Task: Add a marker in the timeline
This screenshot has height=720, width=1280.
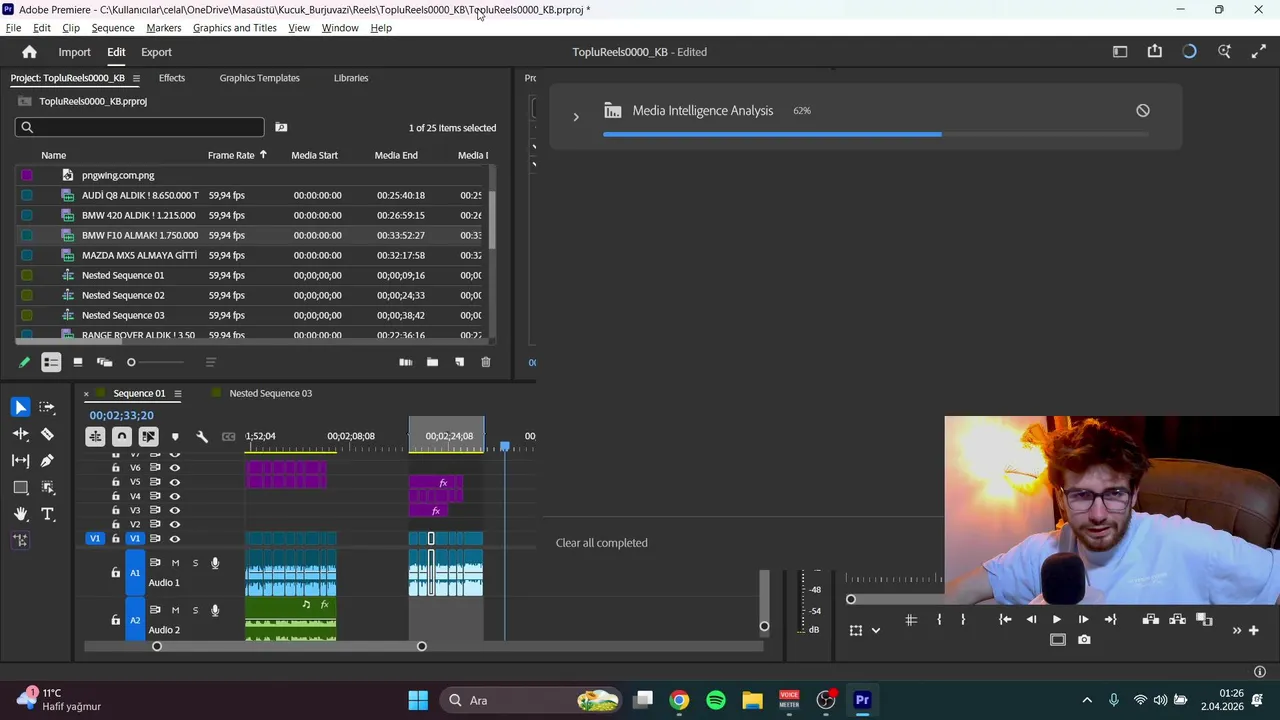Action: click(175, 436)
